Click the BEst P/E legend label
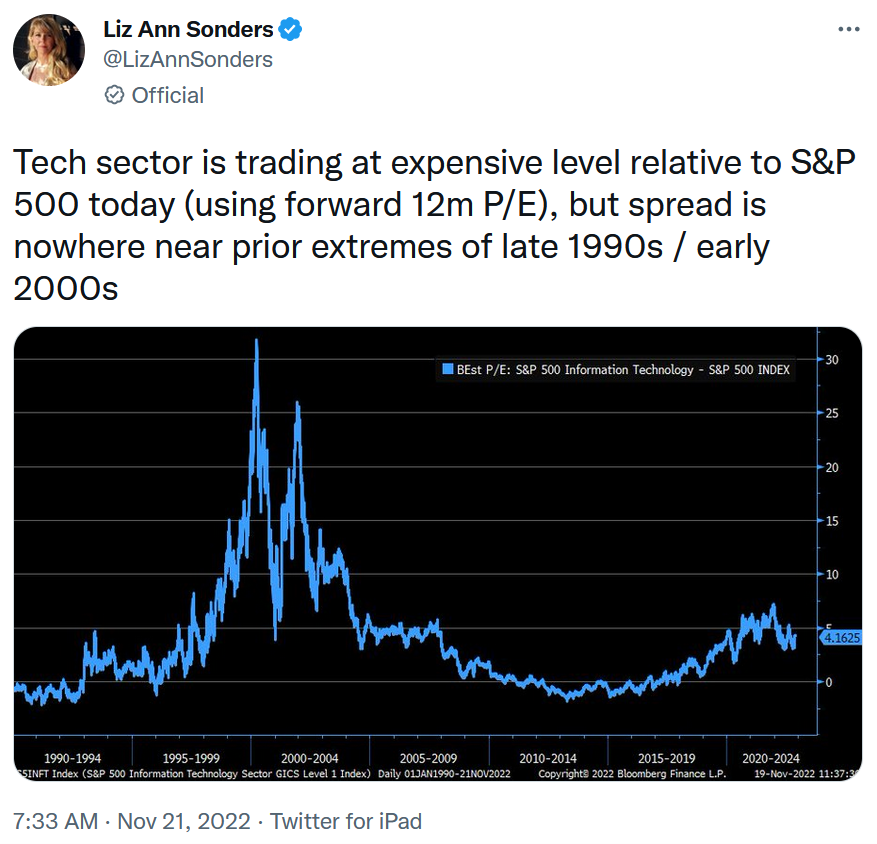This screenshot has height=844, width=877. click(x=622, y=370)
